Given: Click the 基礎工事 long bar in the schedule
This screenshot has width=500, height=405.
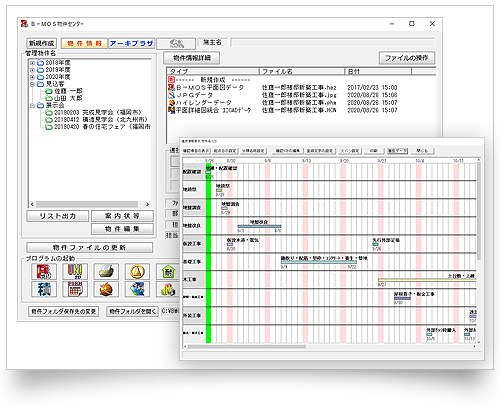Looking at the screenshot, I should [319, 263].
